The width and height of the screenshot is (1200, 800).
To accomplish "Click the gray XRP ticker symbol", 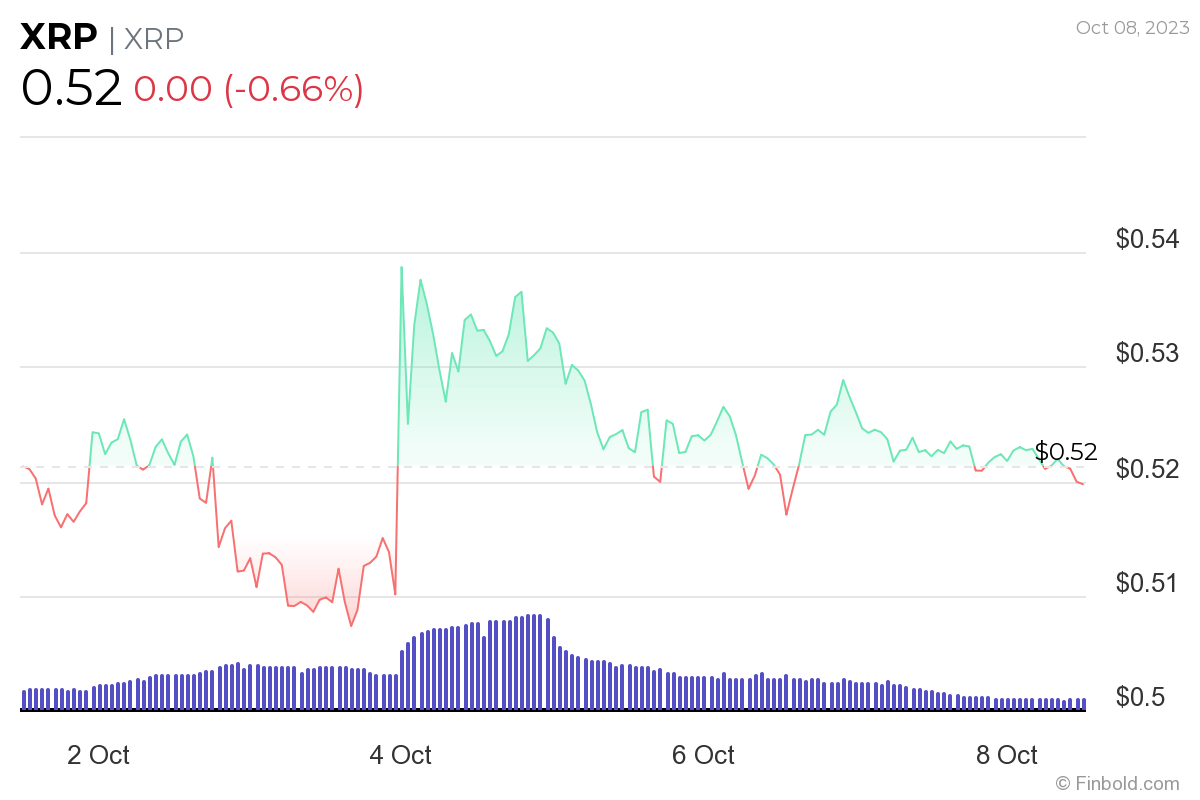I will coord(154,38).
